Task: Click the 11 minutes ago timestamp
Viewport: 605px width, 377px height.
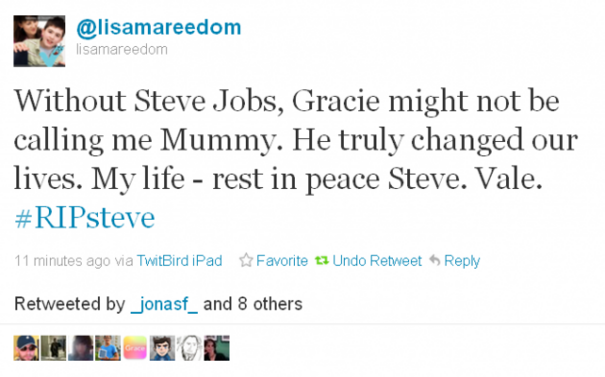Action: tap(62, 261)
